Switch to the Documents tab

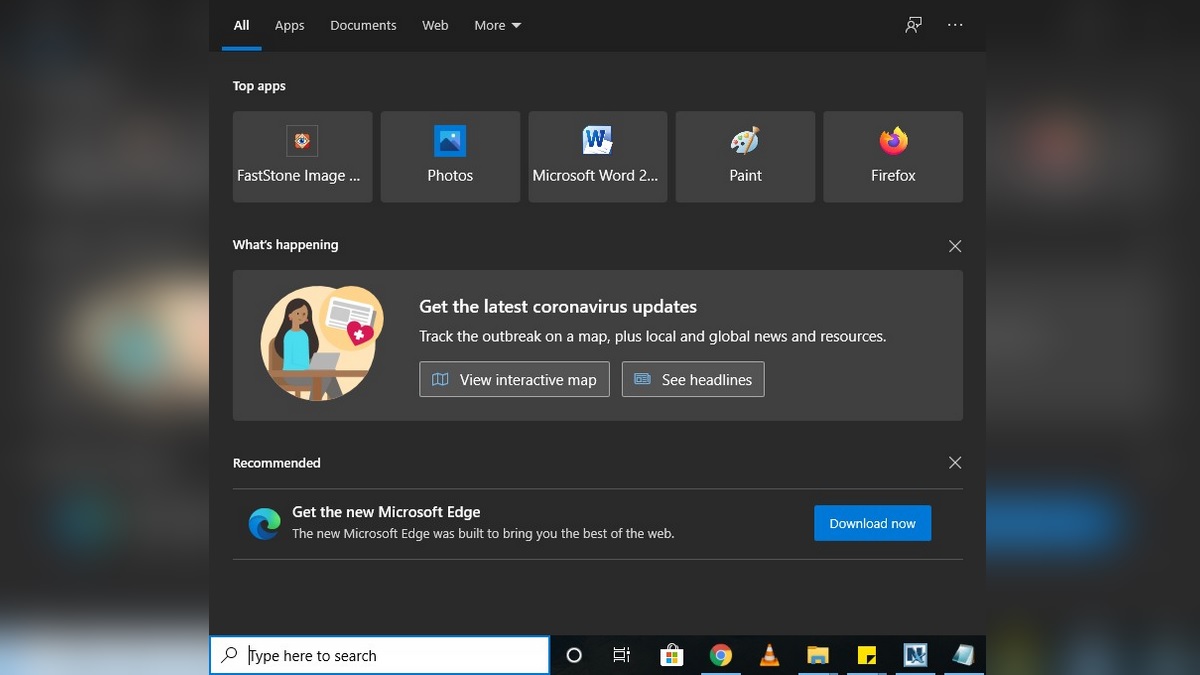363,25
